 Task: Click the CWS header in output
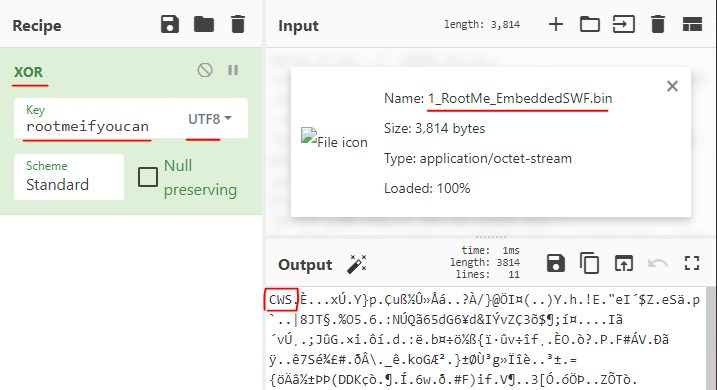pyautogui.click(x=281, y=300)
